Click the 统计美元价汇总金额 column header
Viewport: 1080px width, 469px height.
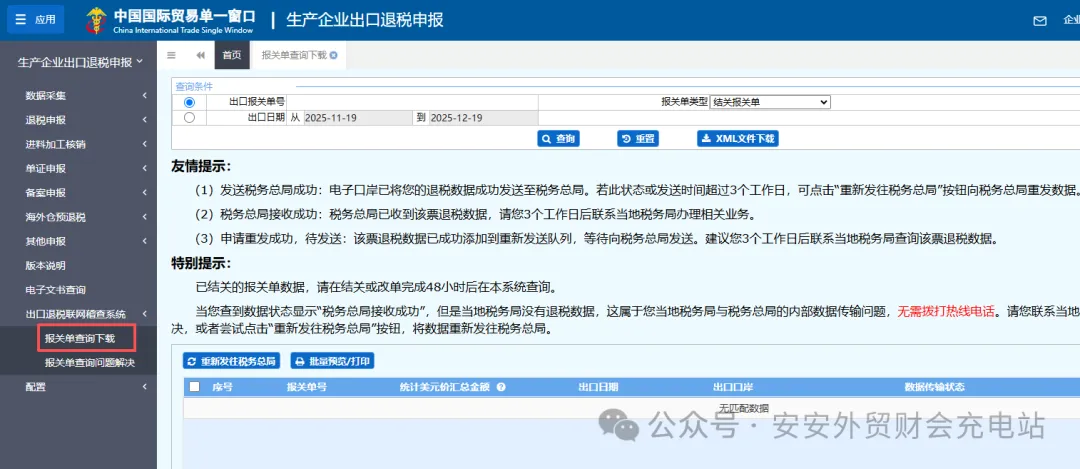point(444,387)
